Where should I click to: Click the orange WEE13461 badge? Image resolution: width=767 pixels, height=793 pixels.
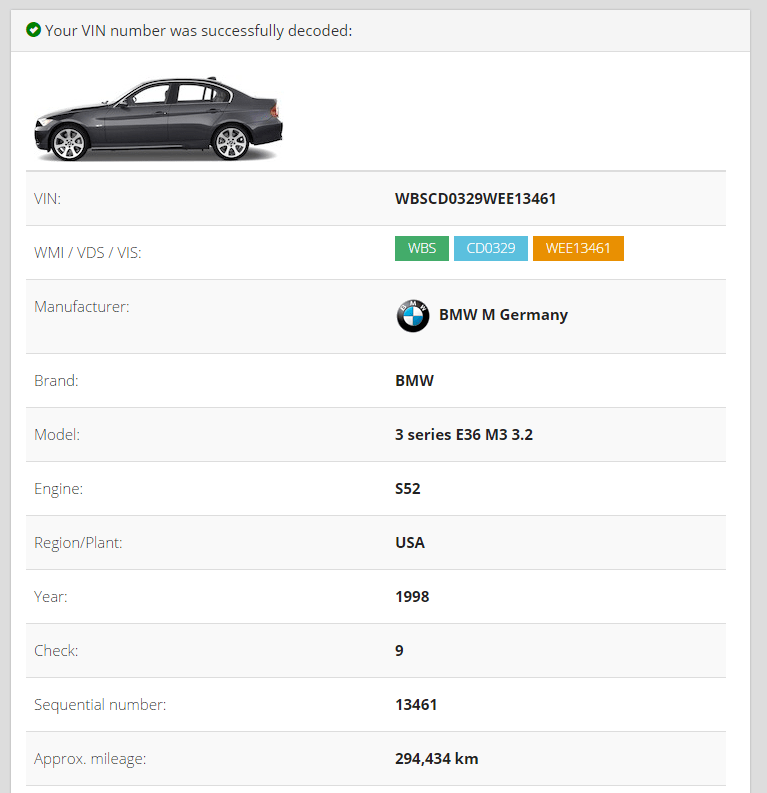[578, 248]
